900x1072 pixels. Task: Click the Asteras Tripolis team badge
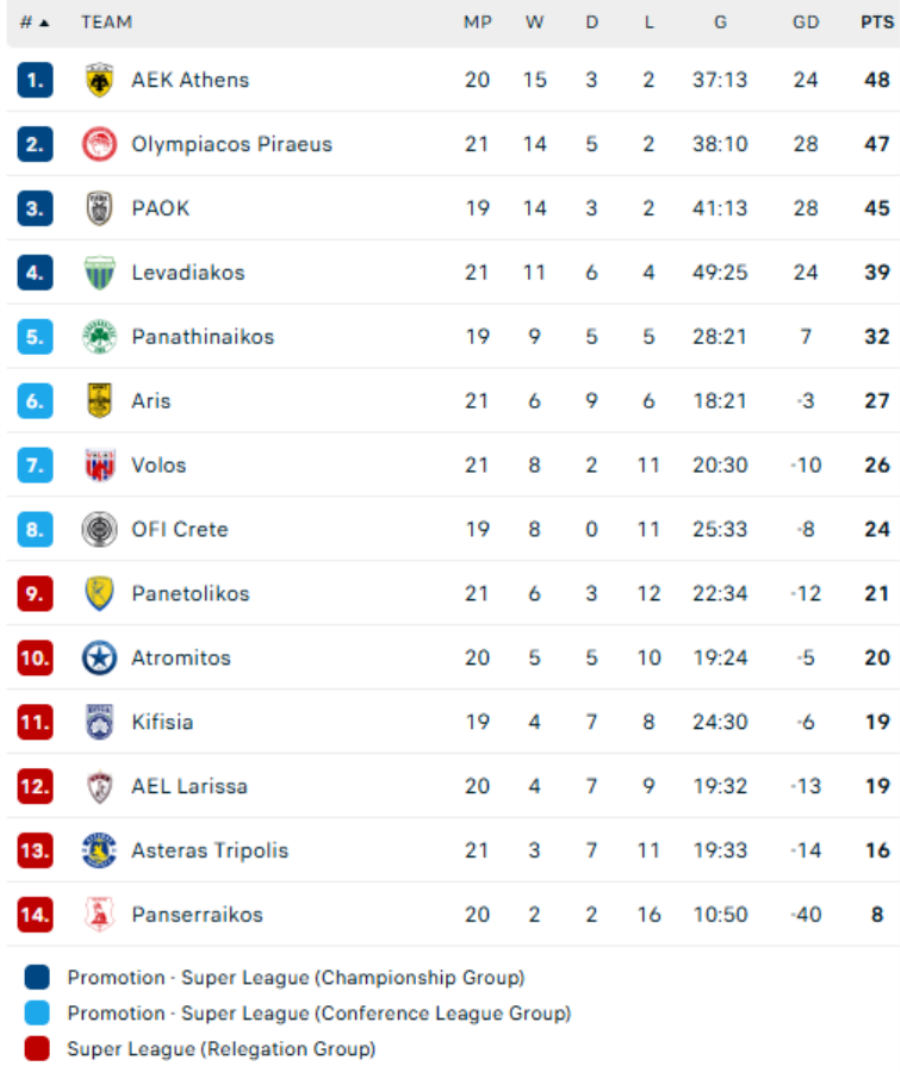[x=99, y=851]
